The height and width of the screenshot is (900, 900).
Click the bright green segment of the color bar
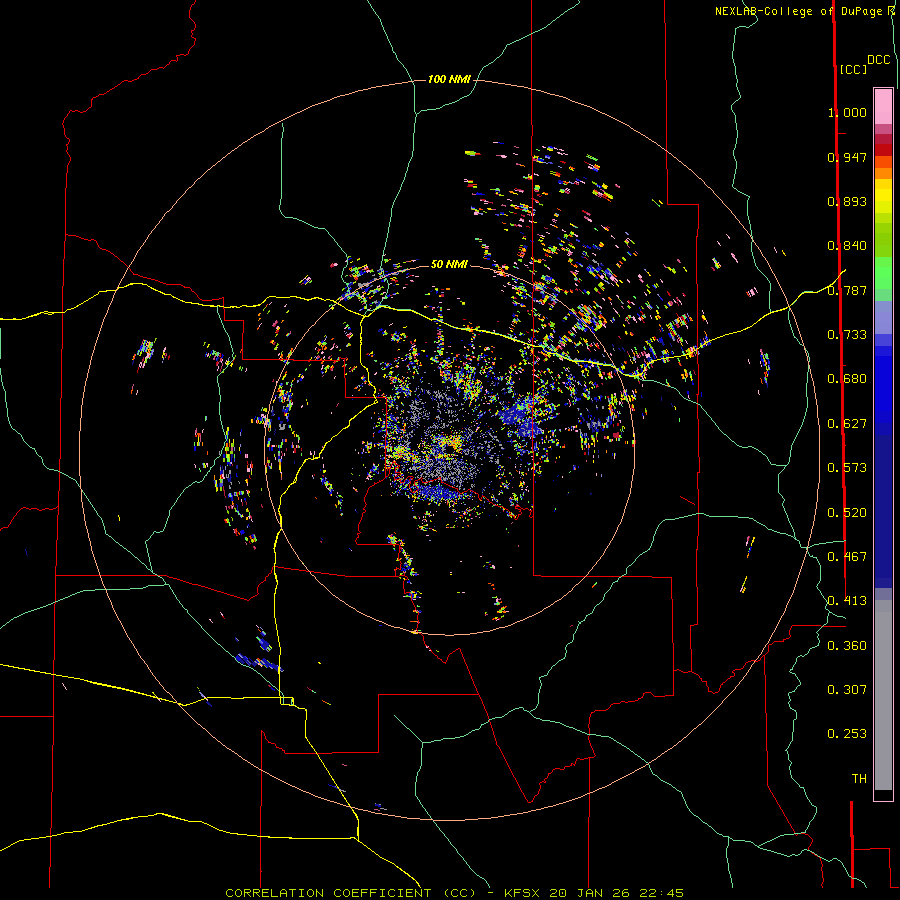pos(883,272)
